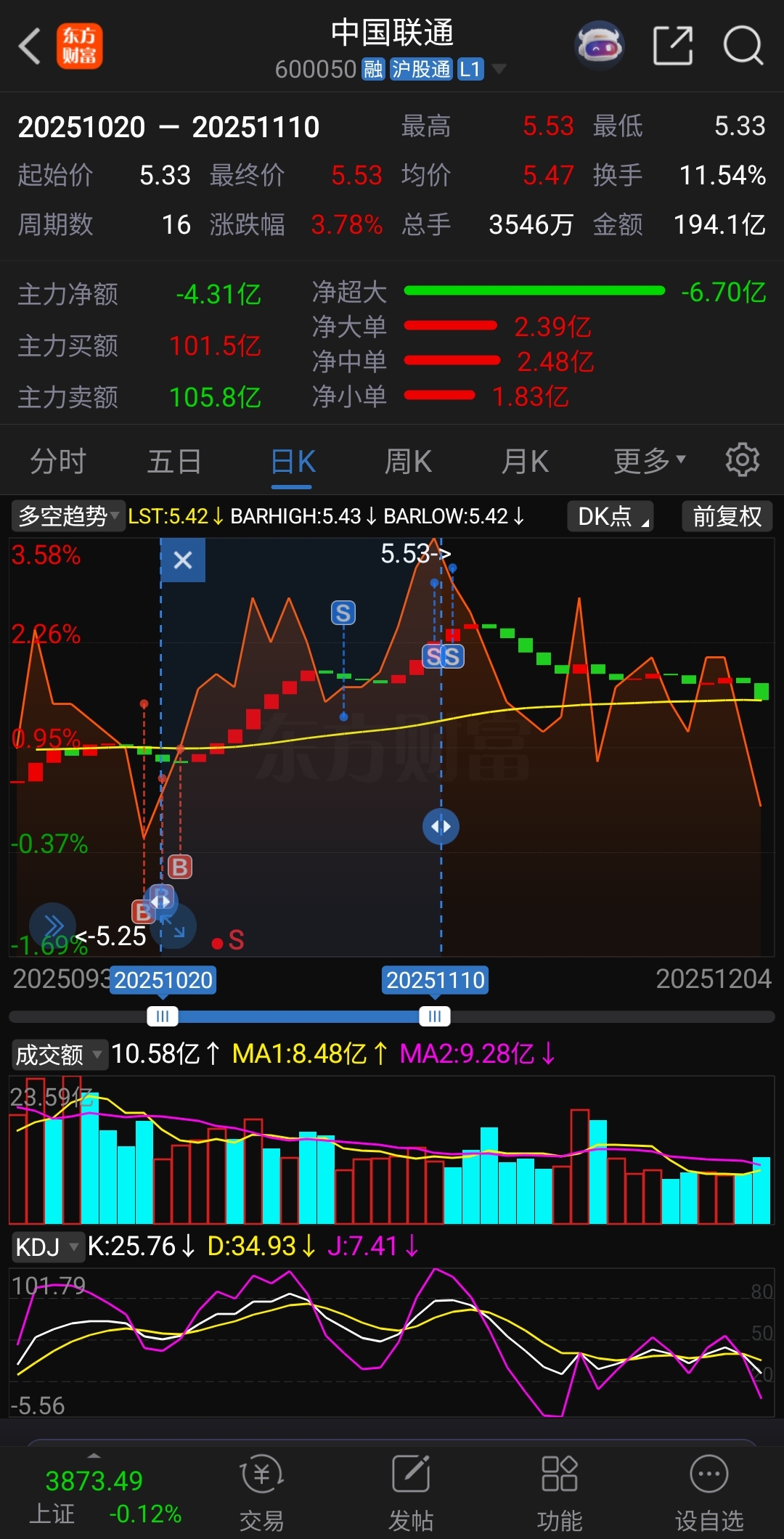Tap the expand double-chevron icon on chart
The image size is (784, 1539).
[52, 926]
